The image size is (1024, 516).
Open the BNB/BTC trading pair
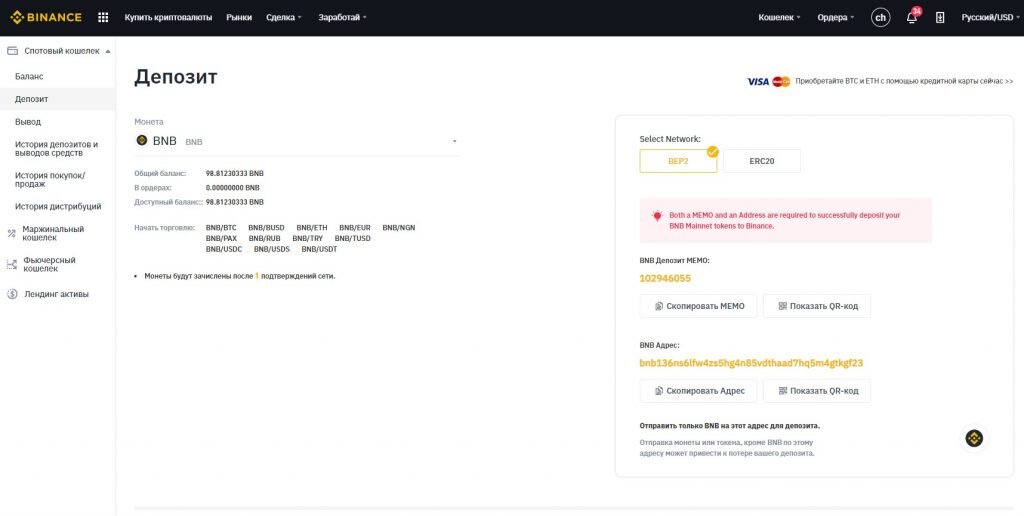(x=221, y=228)
